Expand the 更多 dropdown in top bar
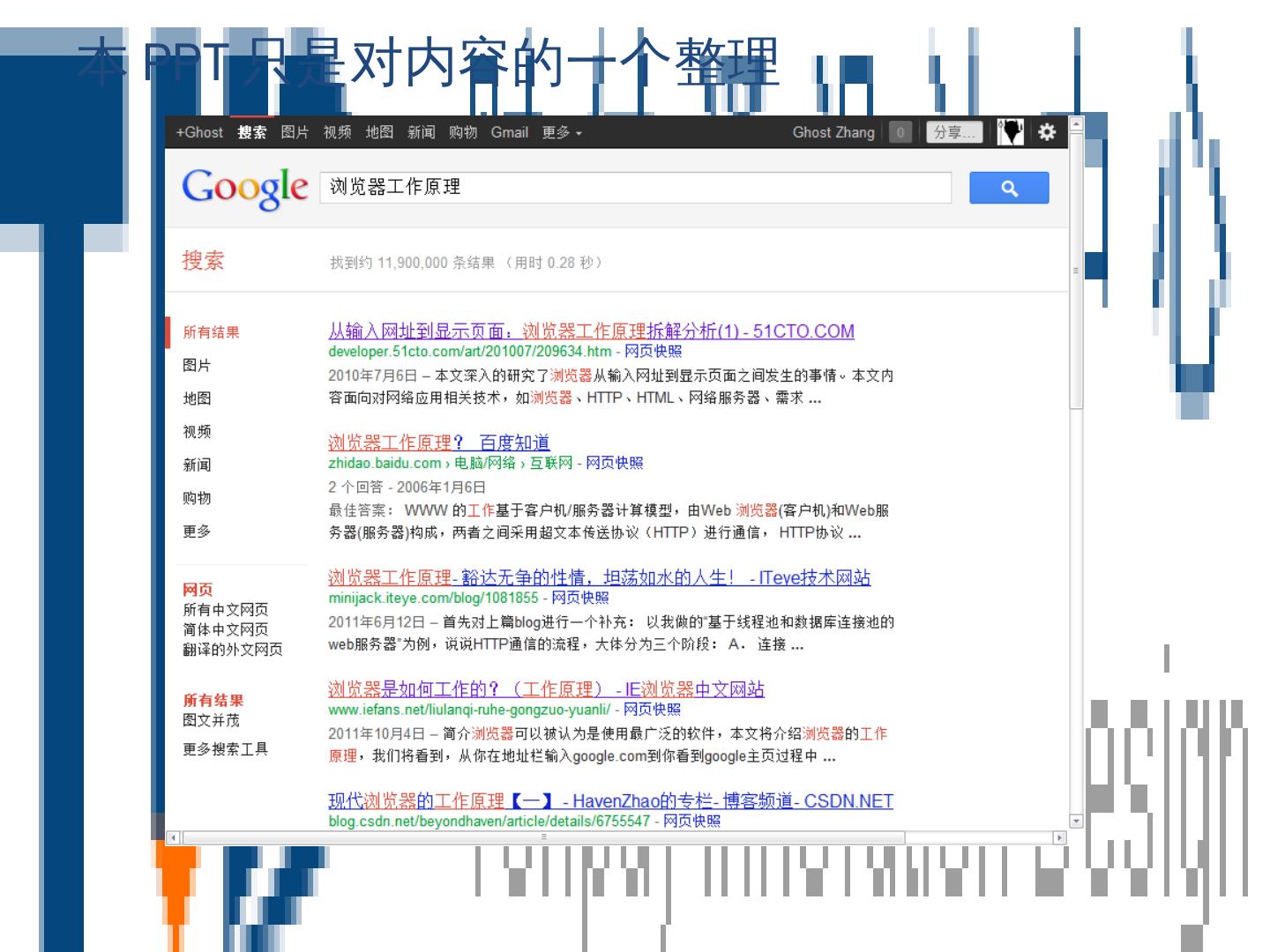Screen dimensions: 1270x952 [x=562, y=132]
